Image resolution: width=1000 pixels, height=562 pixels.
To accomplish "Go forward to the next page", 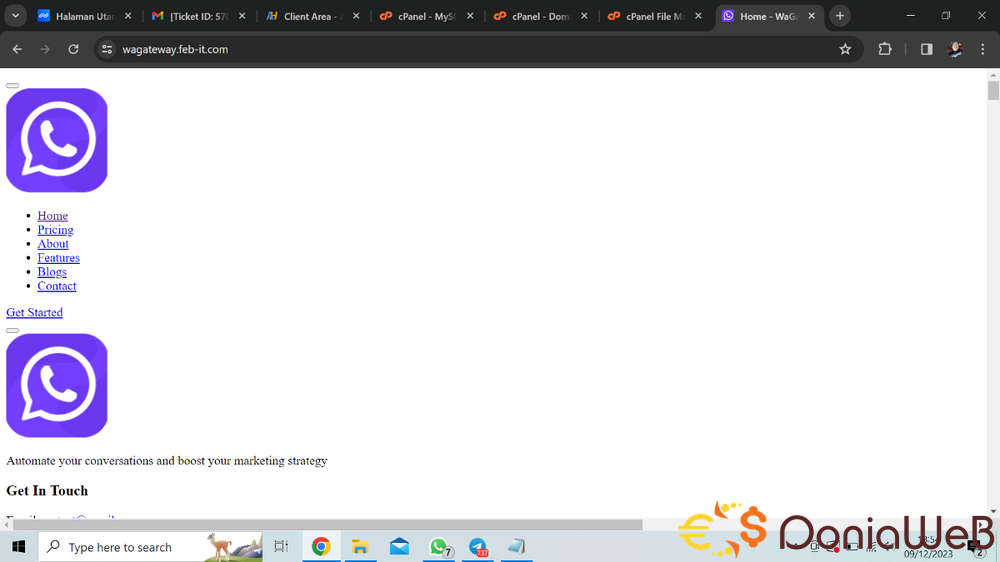I will (x=45, y=49).
